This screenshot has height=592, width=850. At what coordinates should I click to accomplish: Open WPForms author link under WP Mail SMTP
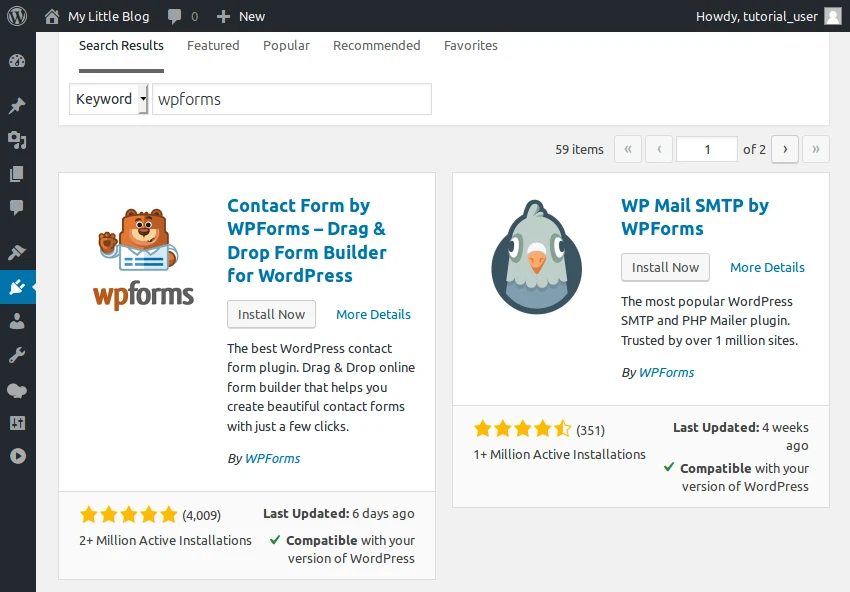click(x=666, y=372)
